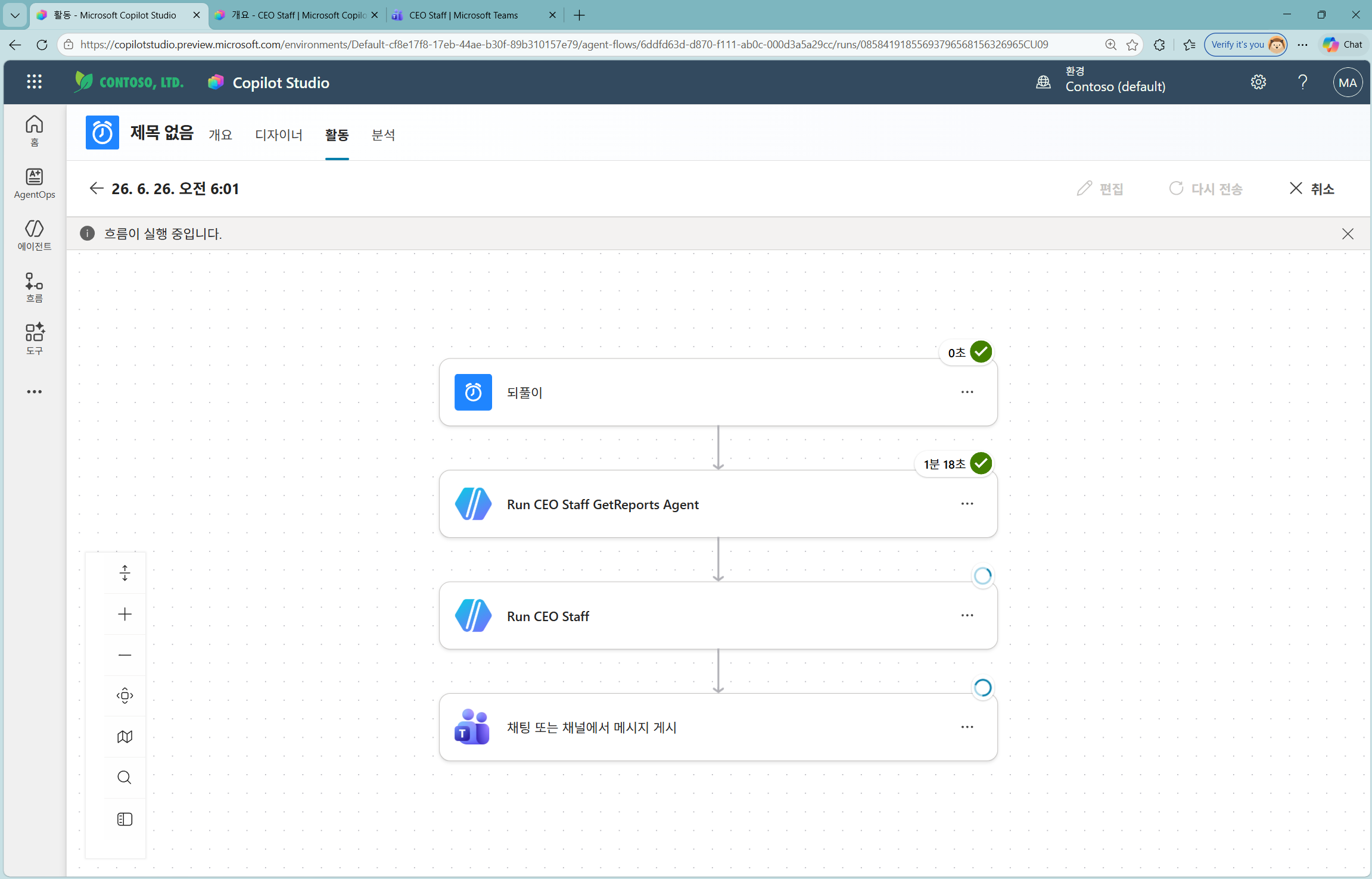Click the 다시 전송 resubmit button
This screenshot has height=879, width=1372.
[1206, 189]
